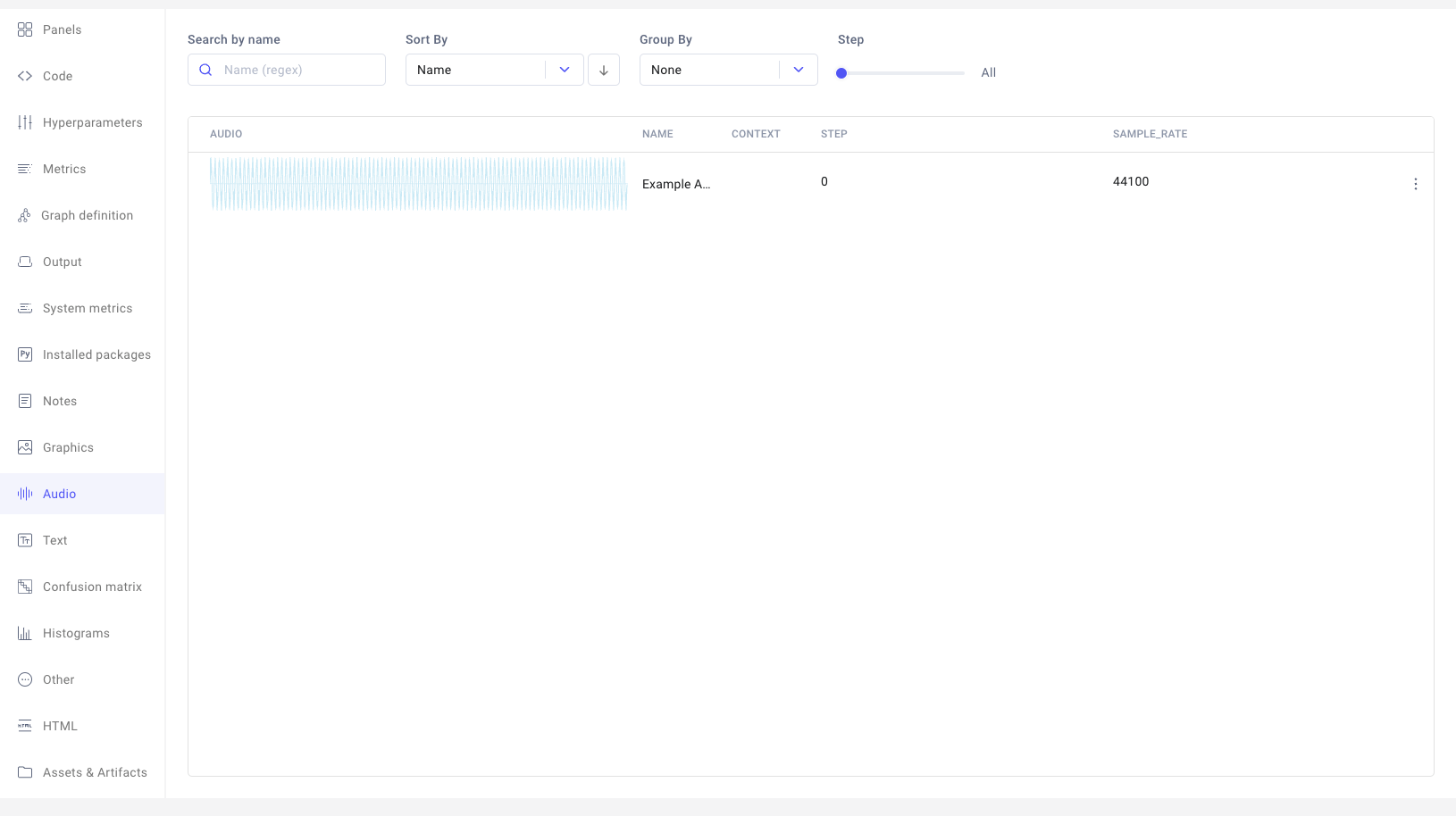Toggle the sort direction arrow
Screen dimensions: 1456x816
(x=604, y=70)
